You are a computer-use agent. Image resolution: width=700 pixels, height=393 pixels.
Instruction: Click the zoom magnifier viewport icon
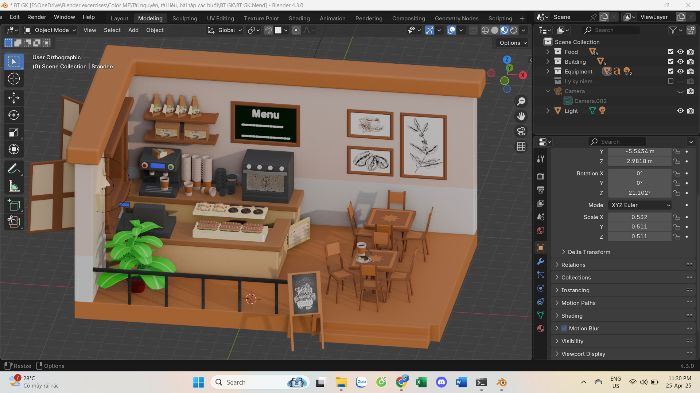click(x=521, y=101)
